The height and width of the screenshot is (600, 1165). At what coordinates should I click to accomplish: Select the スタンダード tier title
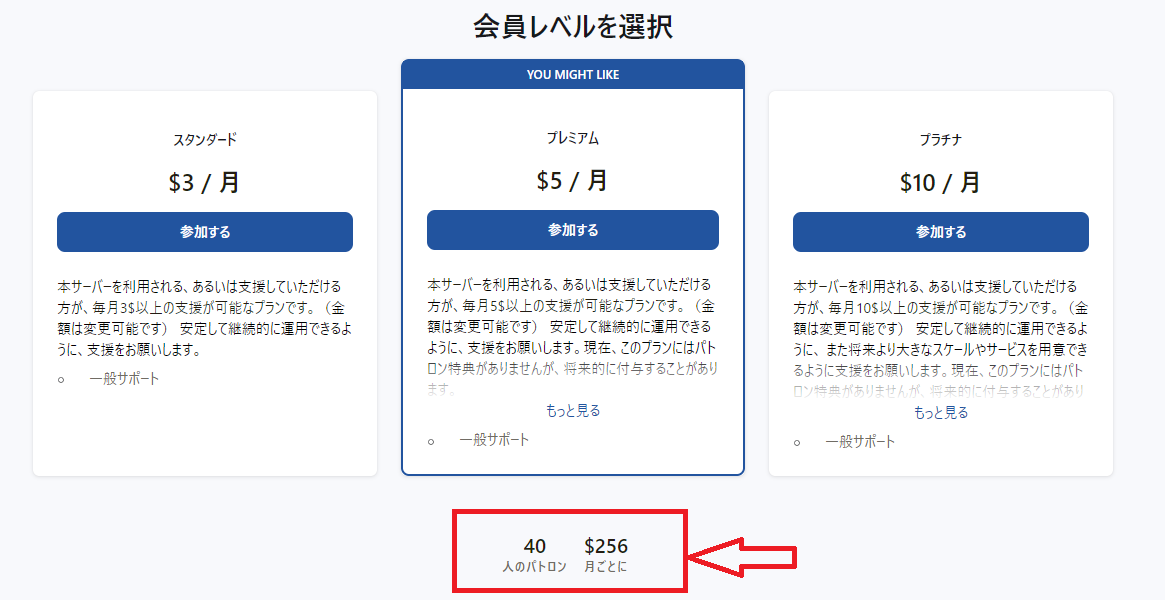point(205,140)
